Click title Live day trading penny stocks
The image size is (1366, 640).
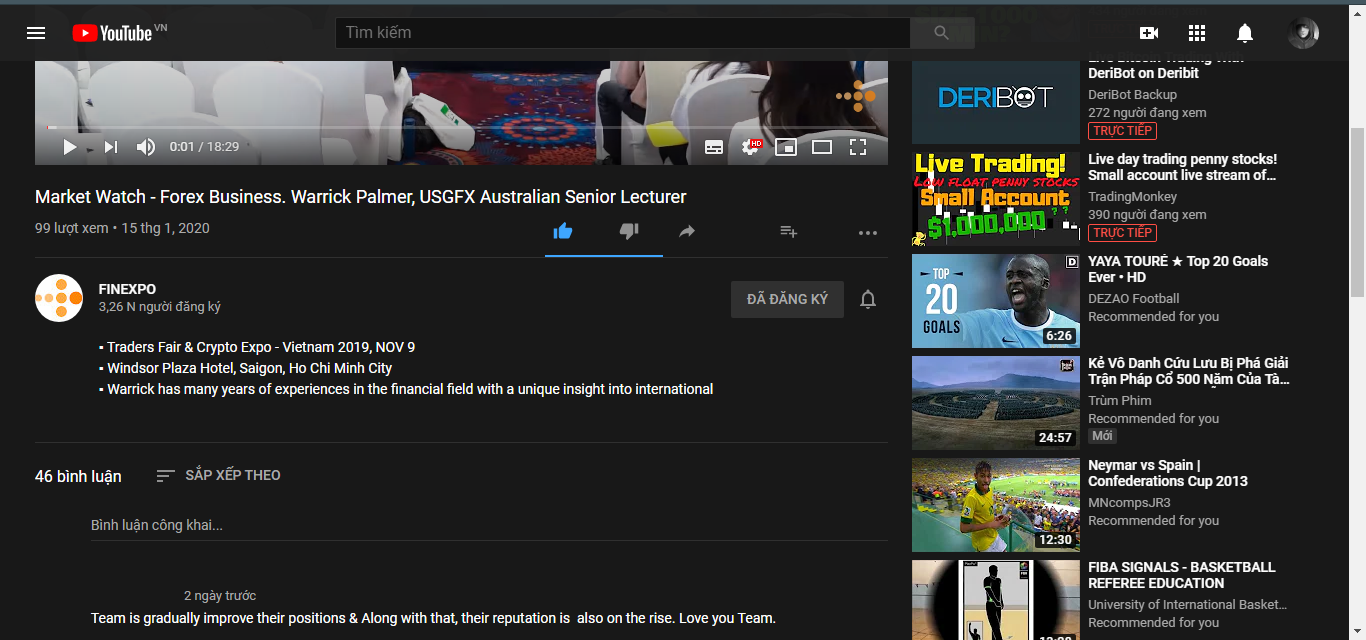pyautogui.click(x=1183, y=167)
